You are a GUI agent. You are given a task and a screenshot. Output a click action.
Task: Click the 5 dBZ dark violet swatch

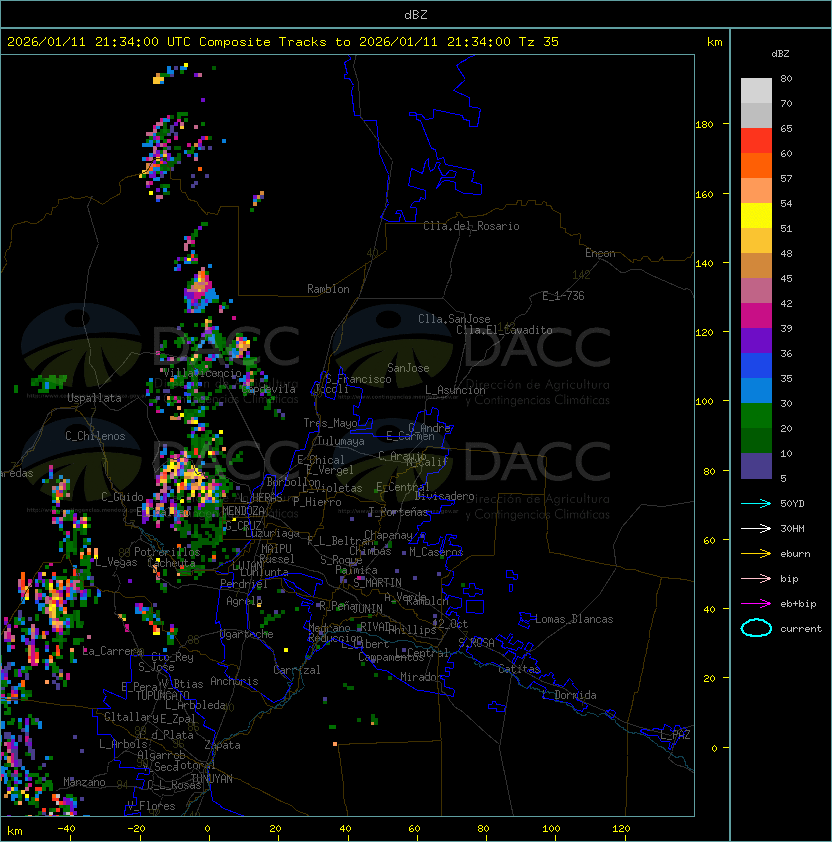click(x=756, y=466)
